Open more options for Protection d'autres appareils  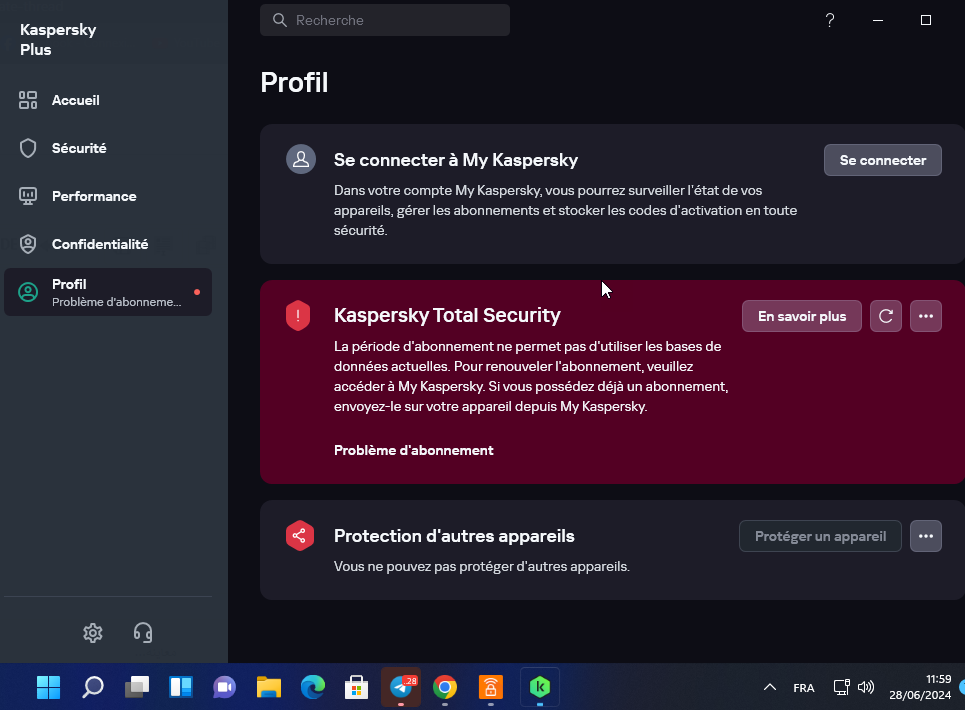pos(926,536)
